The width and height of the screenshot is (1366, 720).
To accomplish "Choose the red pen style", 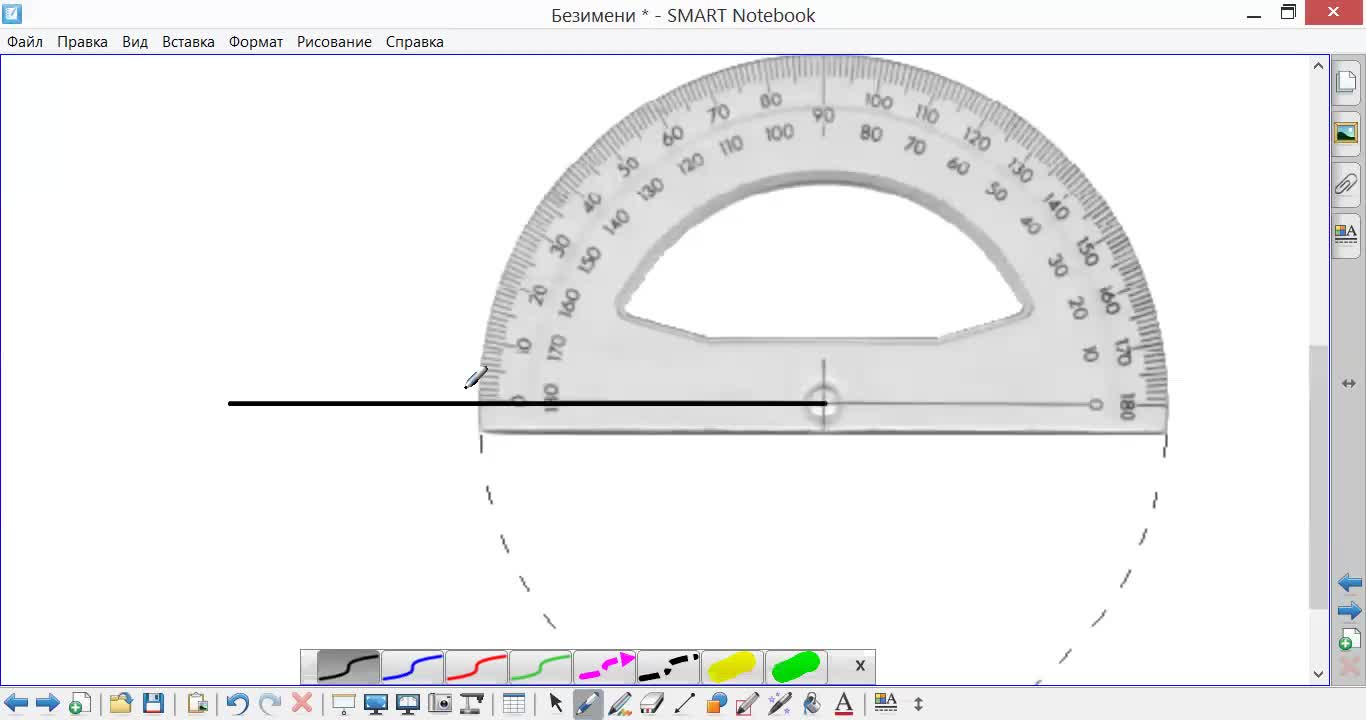I will tap(476, 666).
